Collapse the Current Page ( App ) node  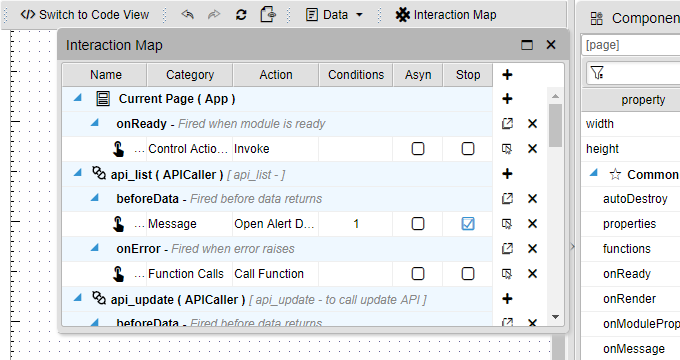78,98
